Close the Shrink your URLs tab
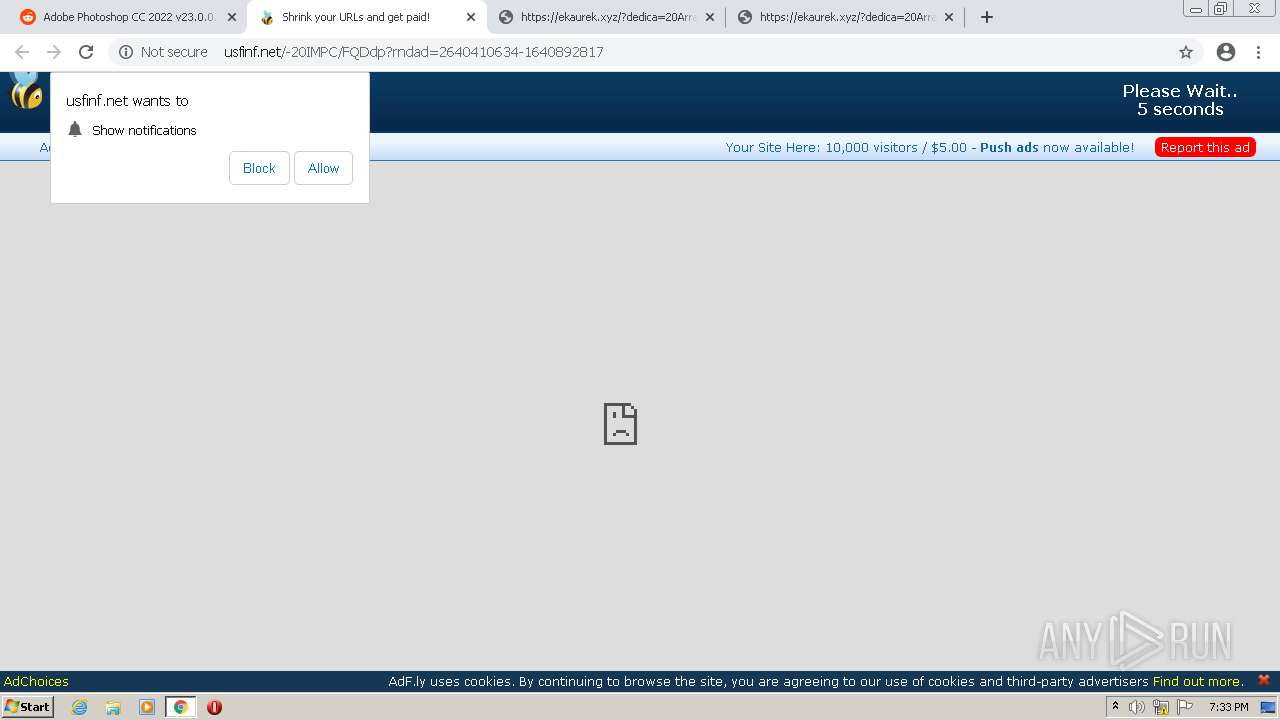 (x=471, y=17)
